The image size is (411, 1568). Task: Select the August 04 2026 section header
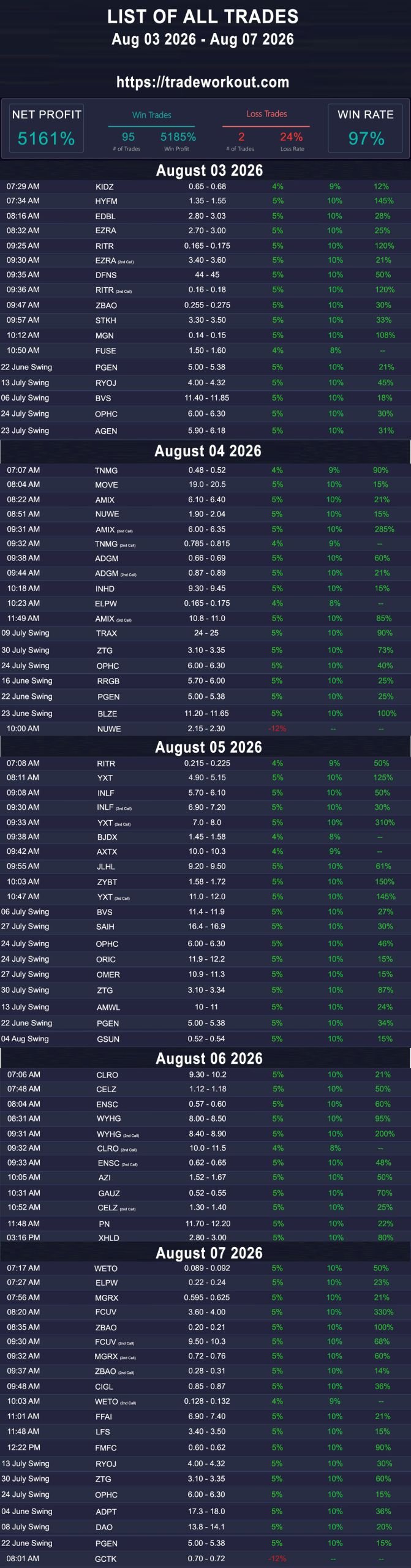pyautogui.click(x=208, y=451)
